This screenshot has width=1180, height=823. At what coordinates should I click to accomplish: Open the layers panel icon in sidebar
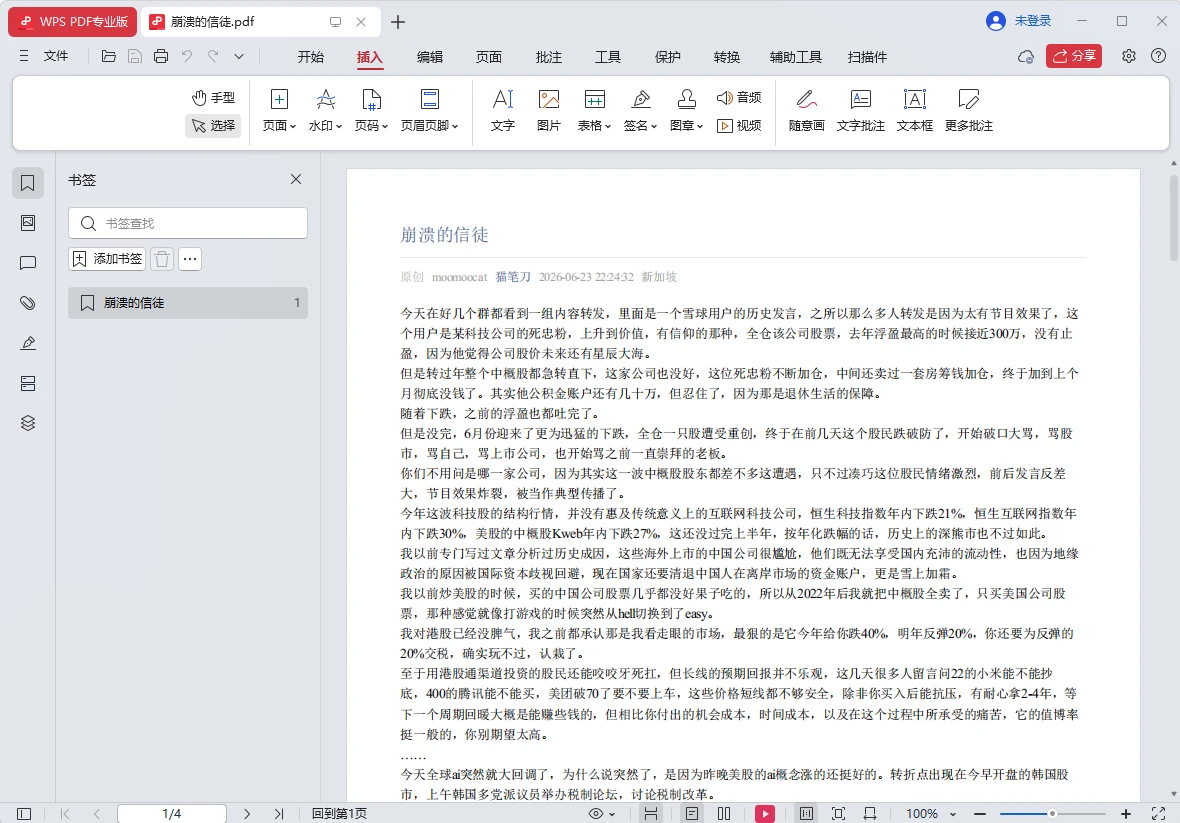[28, 423]
